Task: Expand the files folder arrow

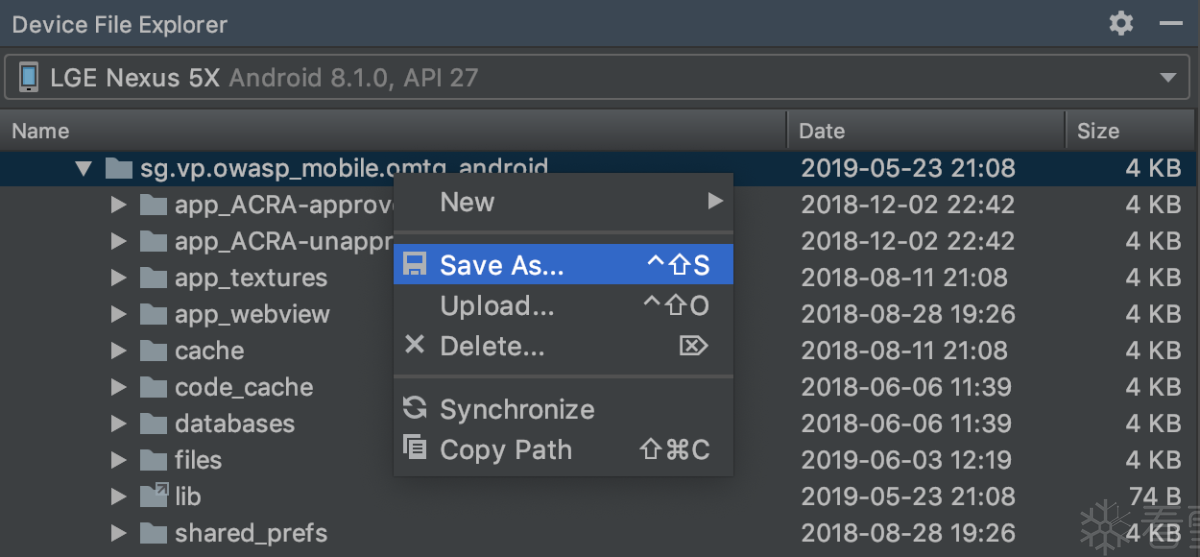Action: 119,460
